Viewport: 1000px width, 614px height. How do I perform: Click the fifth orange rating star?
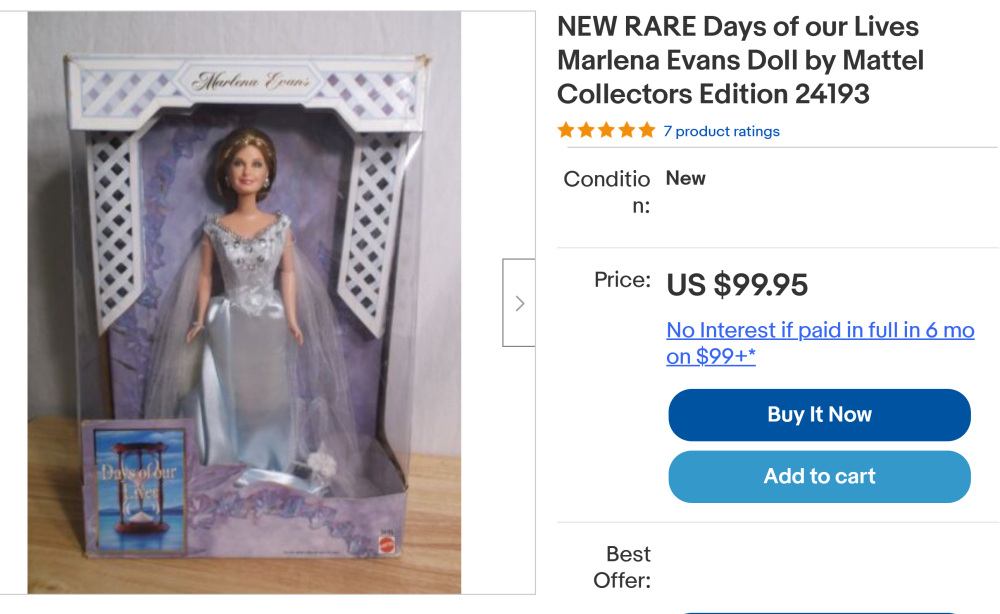(x=647, y=131)
